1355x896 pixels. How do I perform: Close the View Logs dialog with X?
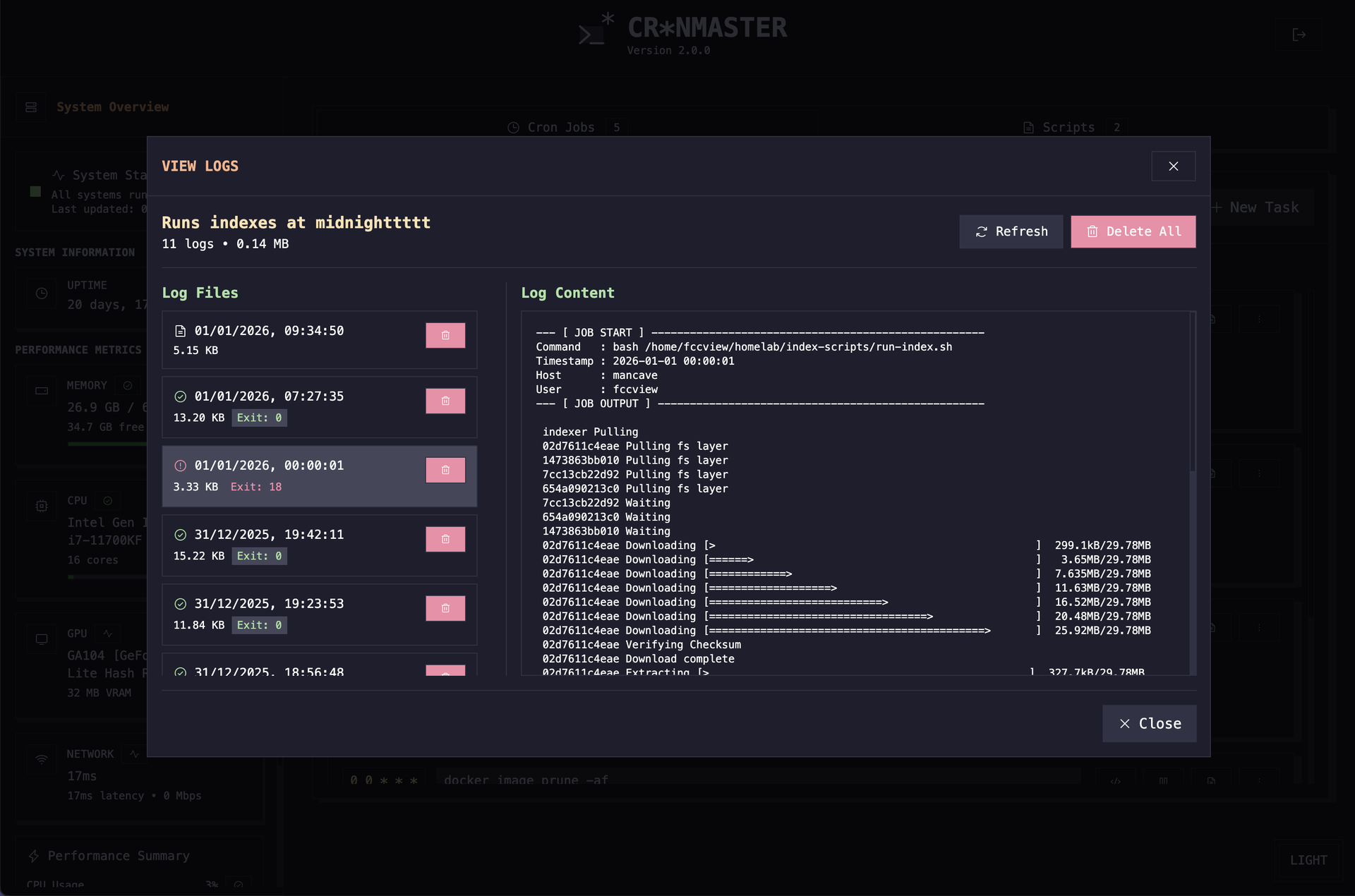pyautogui.click(x=1173, y=166)
